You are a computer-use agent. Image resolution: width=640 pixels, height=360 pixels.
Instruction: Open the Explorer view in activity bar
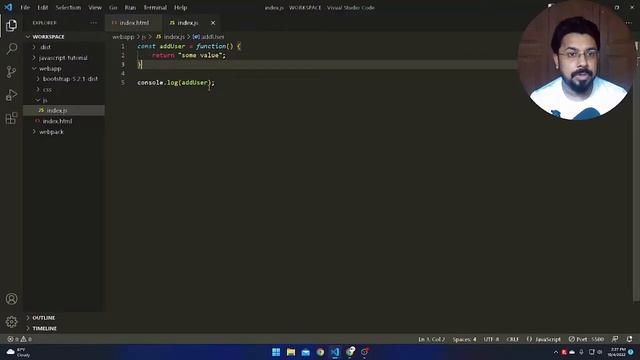11,26
